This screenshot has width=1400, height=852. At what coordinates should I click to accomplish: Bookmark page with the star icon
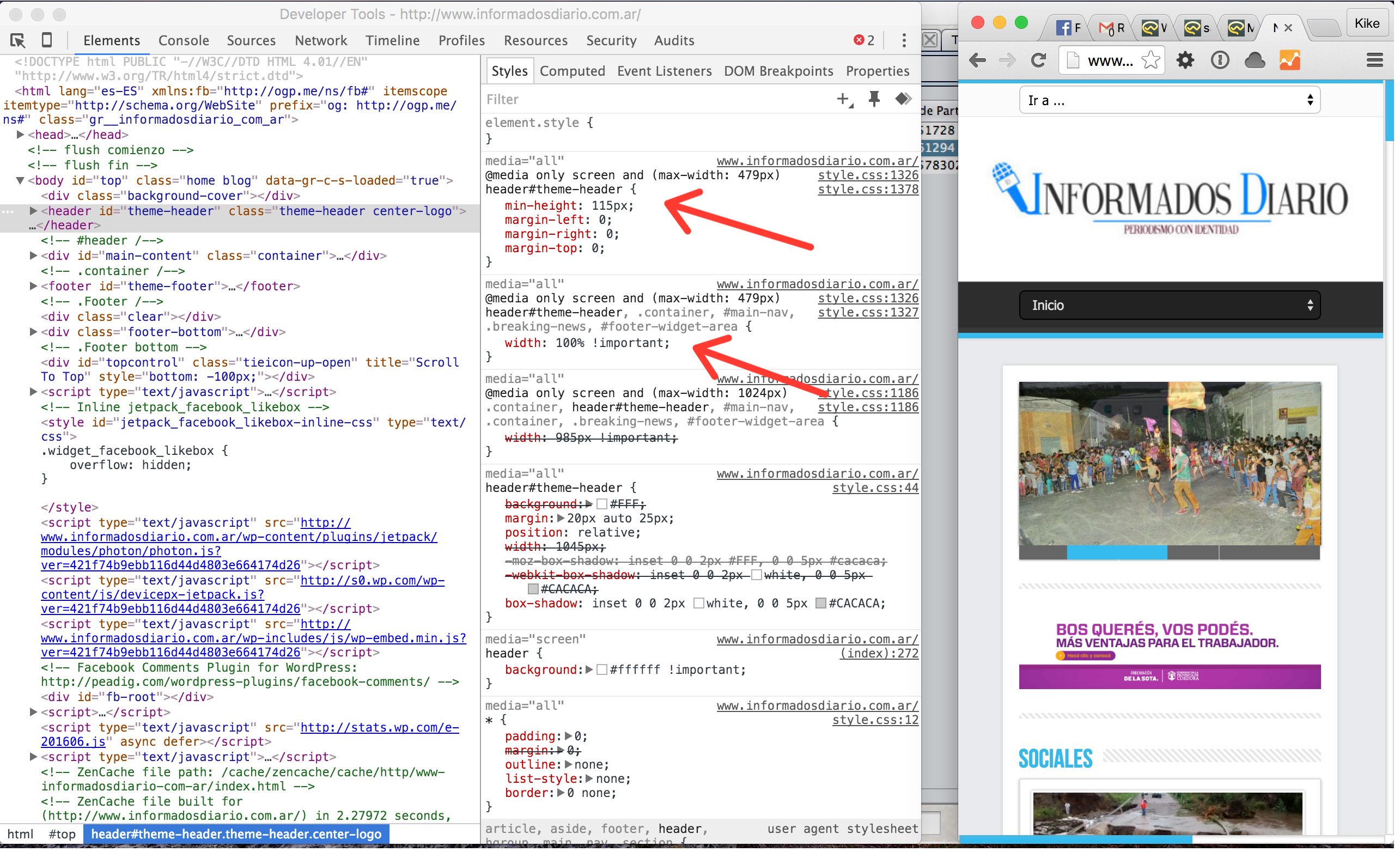1150,60
